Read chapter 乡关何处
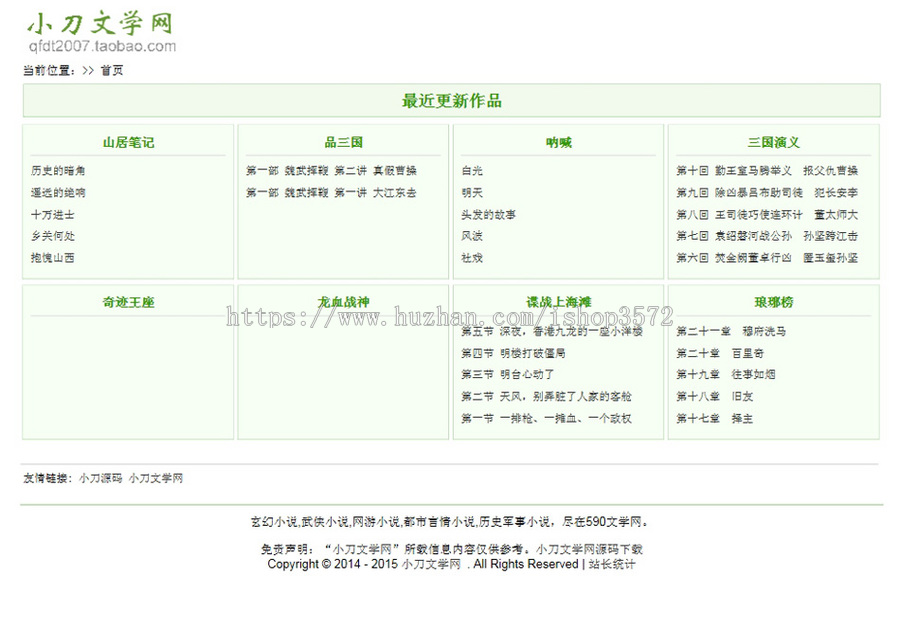This screenshot has width=900, height=629. [53, 236]
